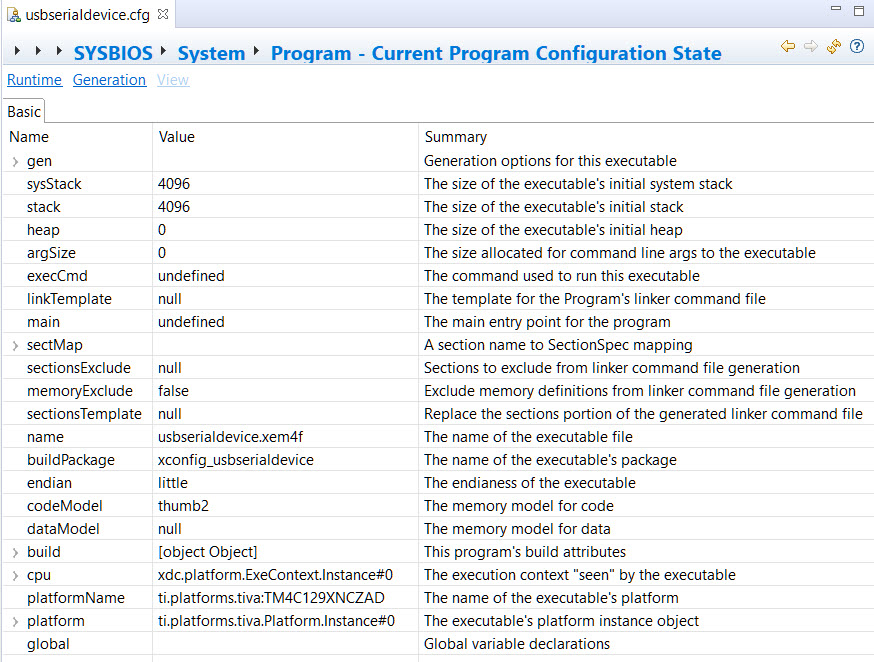The width and height of the screenshot is (874, 662).
Task: Open help with the question mark icon
Action: pos(857,47)
